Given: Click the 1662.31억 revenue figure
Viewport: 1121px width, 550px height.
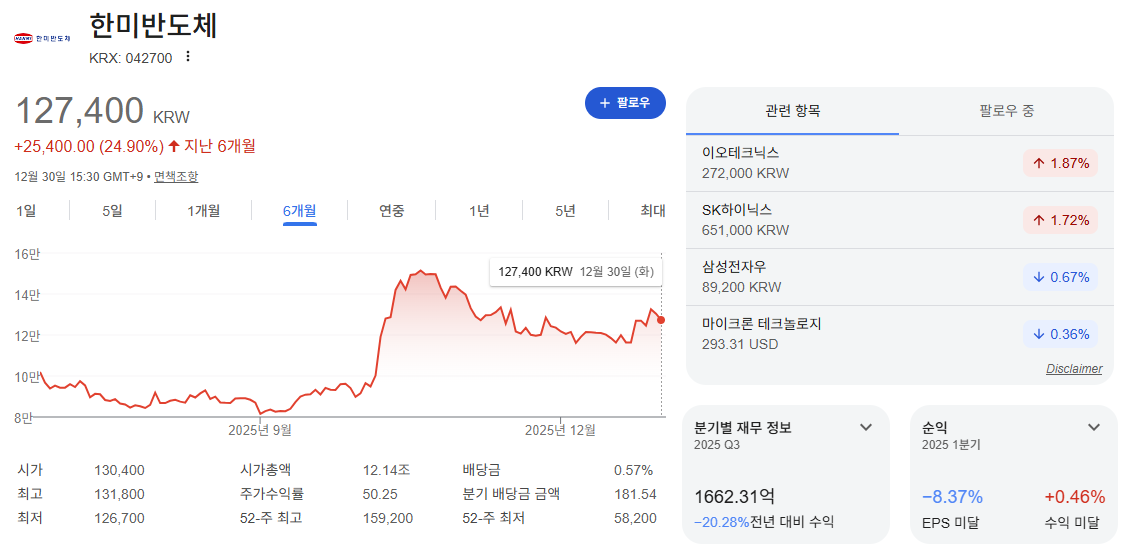Looking at the screenshot, I should pyautogui.click(x=735, y=496).
